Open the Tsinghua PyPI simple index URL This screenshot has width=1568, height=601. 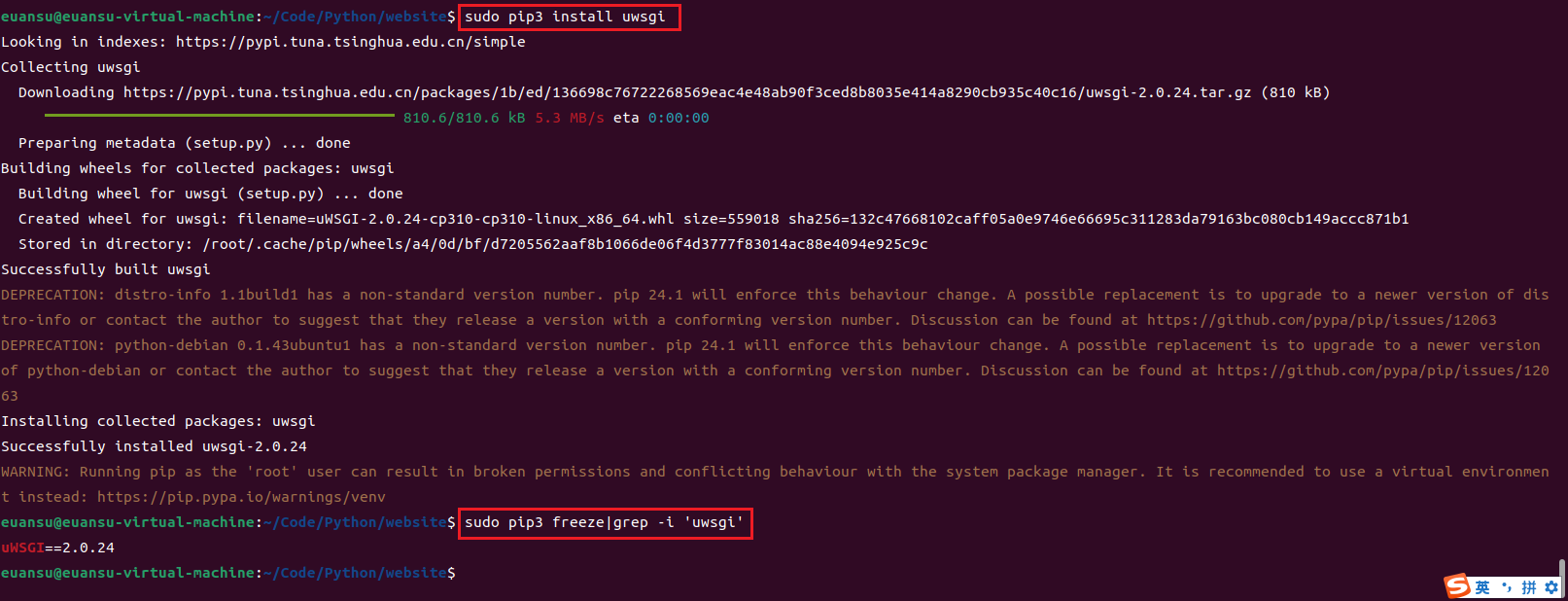(350, 42)
